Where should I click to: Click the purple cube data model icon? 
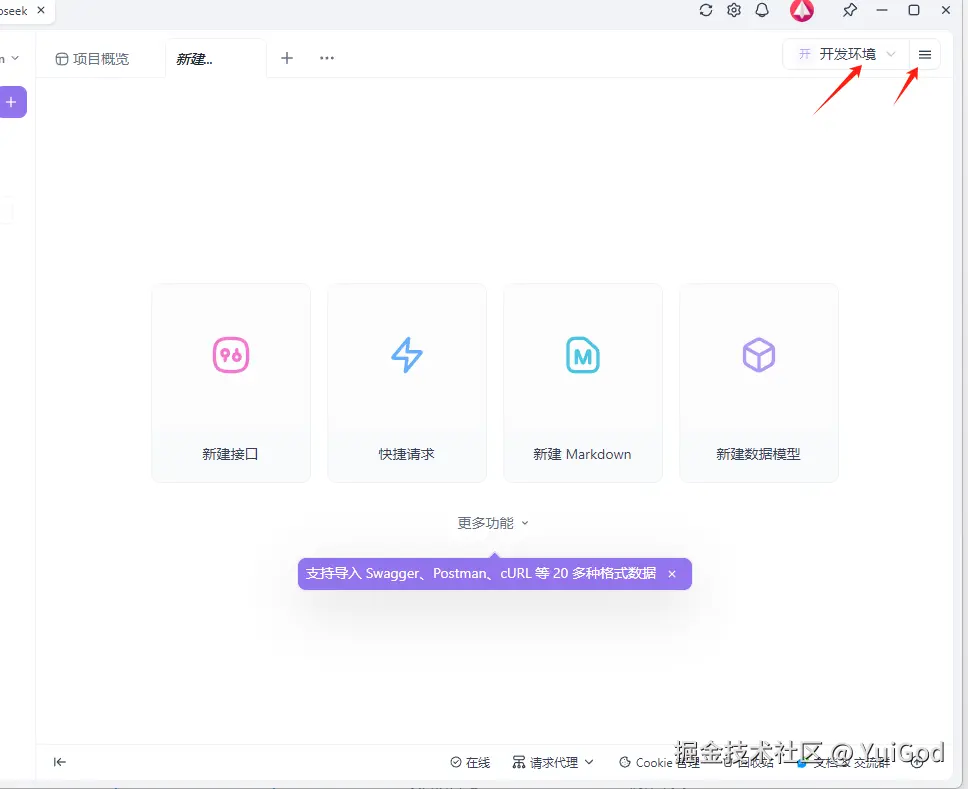pos(759,355)
